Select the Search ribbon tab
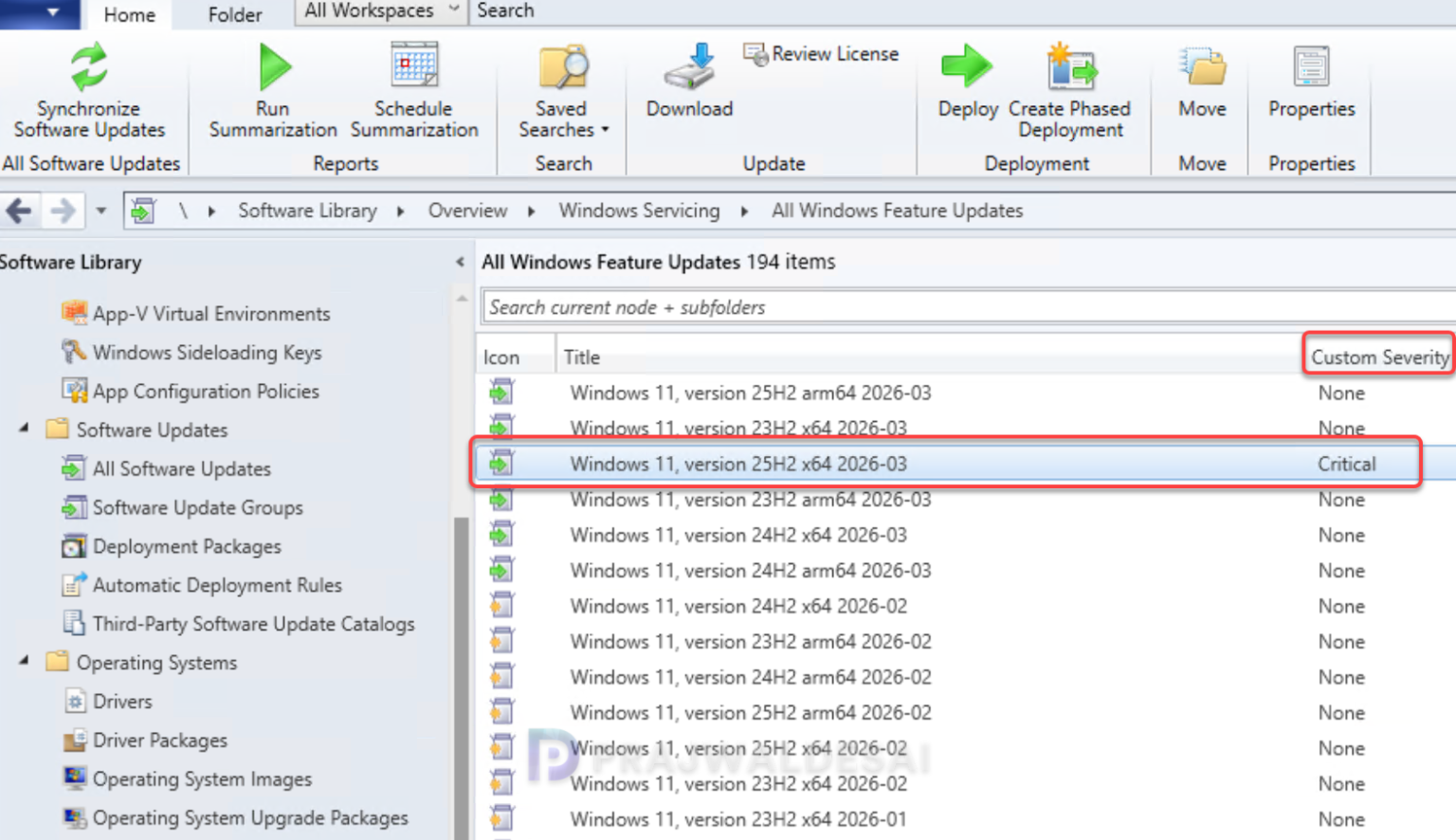This screenshot has width=1456, height=840. tap(505, 11)
